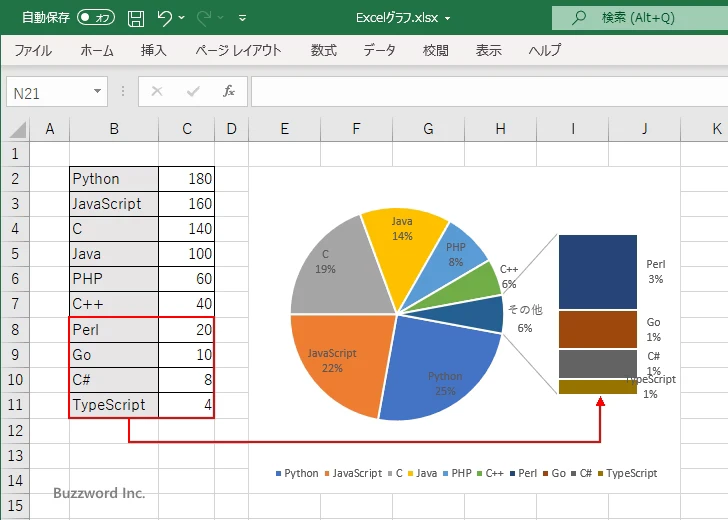Switch to the 挿入 tab

(x=154, y=50)
